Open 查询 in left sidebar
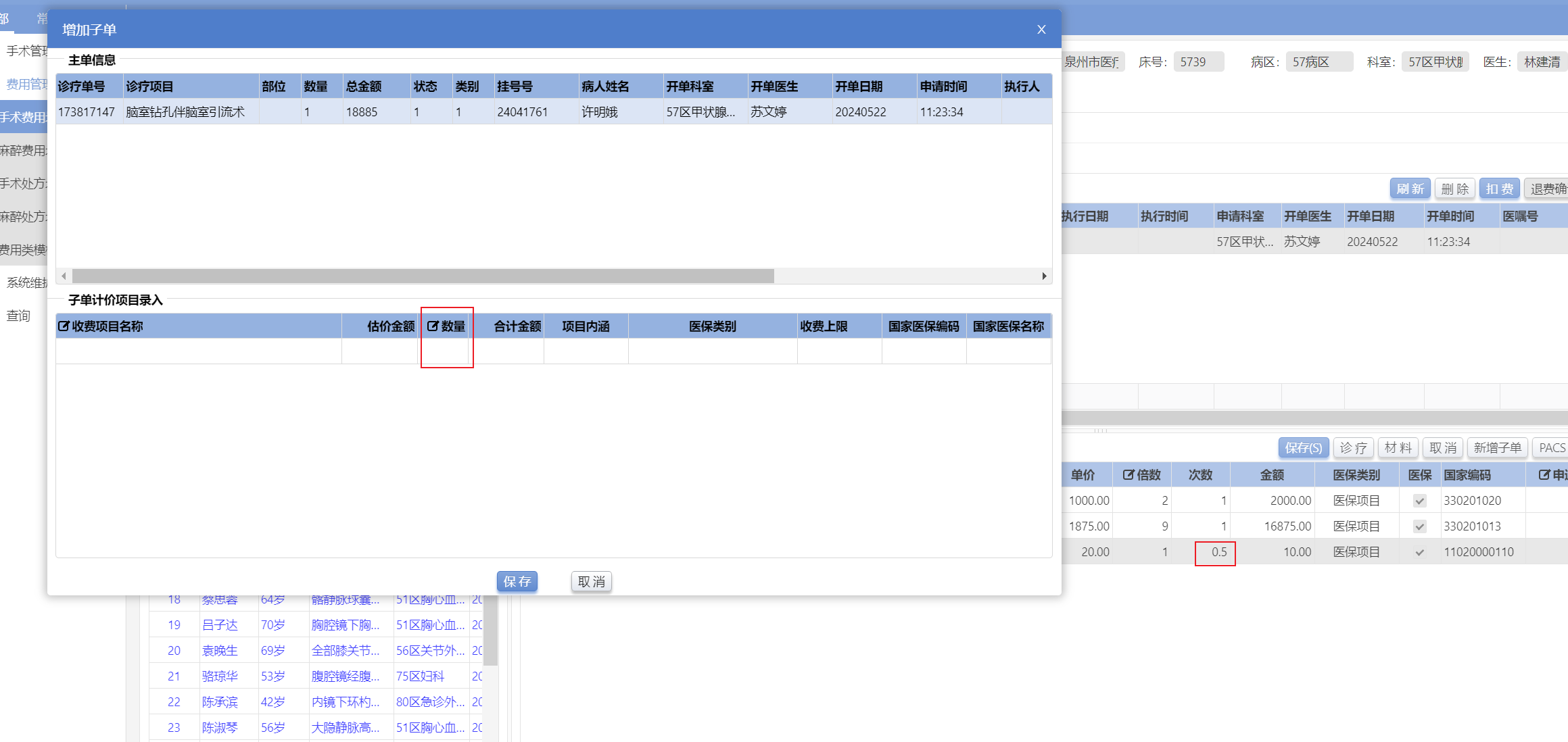This screenshot has height=742, width=1568. [x=19, y=316]
